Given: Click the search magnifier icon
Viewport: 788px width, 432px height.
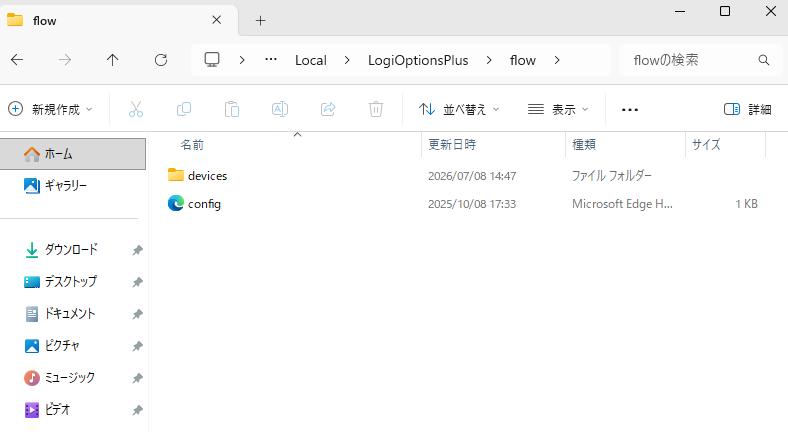Looking at the screenshot, I should click(763, 60).
